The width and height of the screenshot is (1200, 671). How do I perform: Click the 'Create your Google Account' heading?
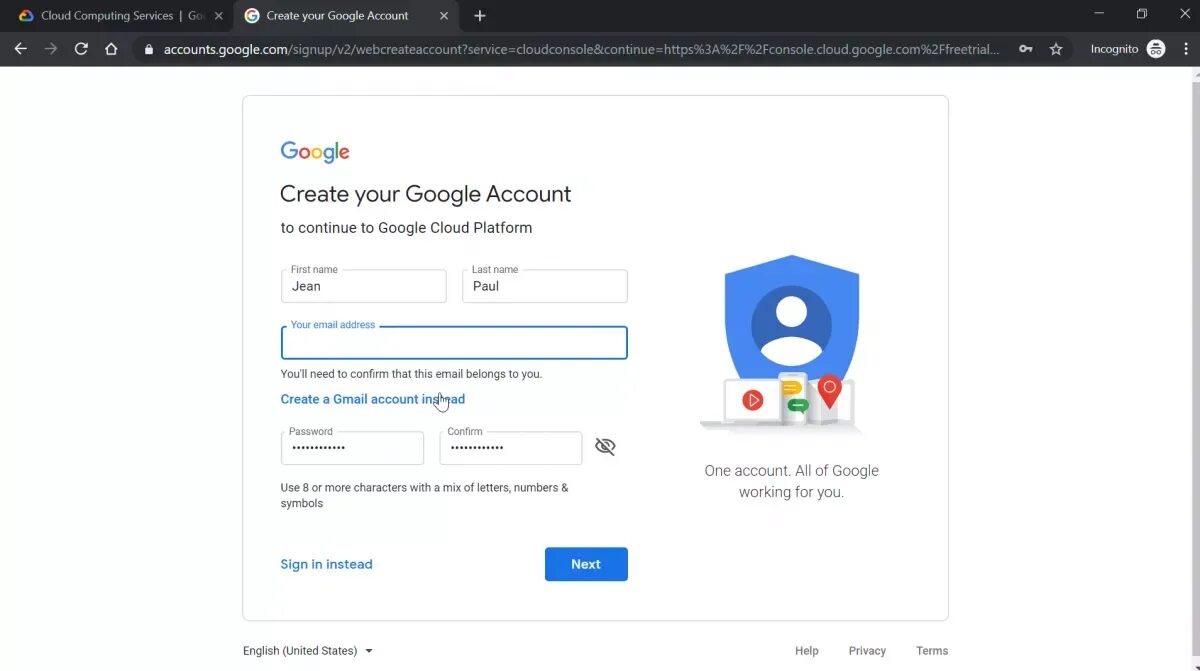[x=426, y=194]
